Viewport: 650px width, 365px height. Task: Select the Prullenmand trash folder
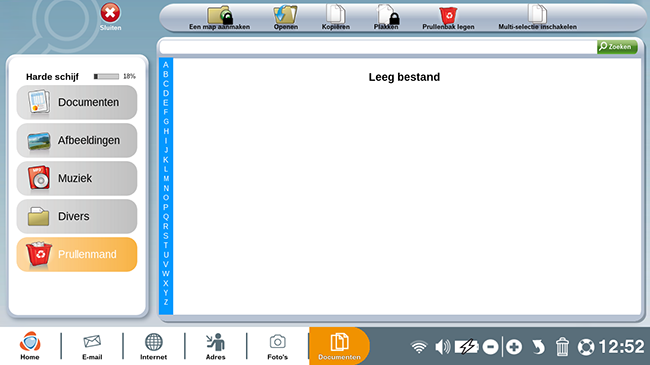pyautogui.click(x=77, y=254)
